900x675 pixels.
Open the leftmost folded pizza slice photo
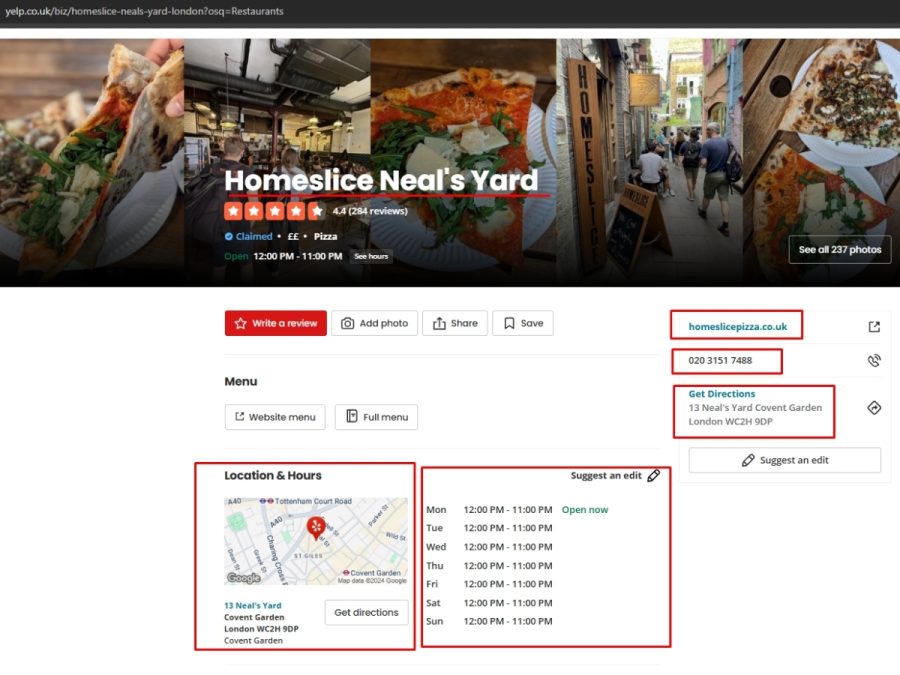pyautogui.click(x=92, y=162)
